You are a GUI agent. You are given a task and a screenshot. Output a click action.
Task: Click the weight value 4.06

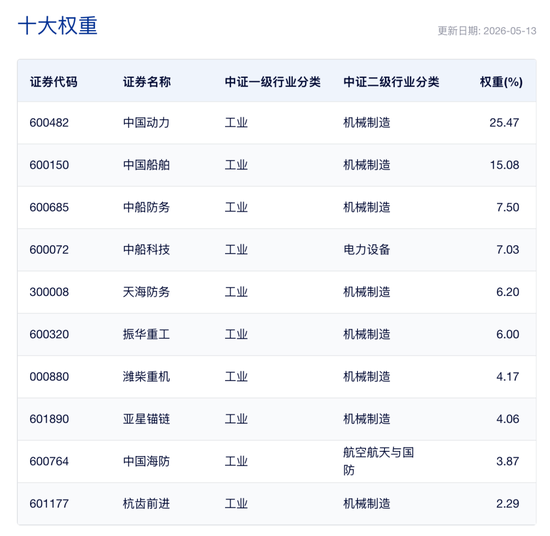point(508,419)
